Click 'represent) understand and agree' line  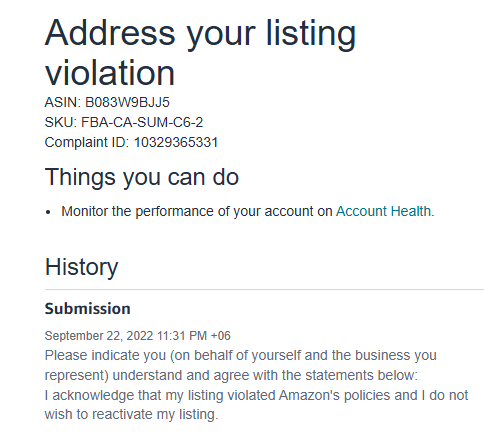(231, 375)
